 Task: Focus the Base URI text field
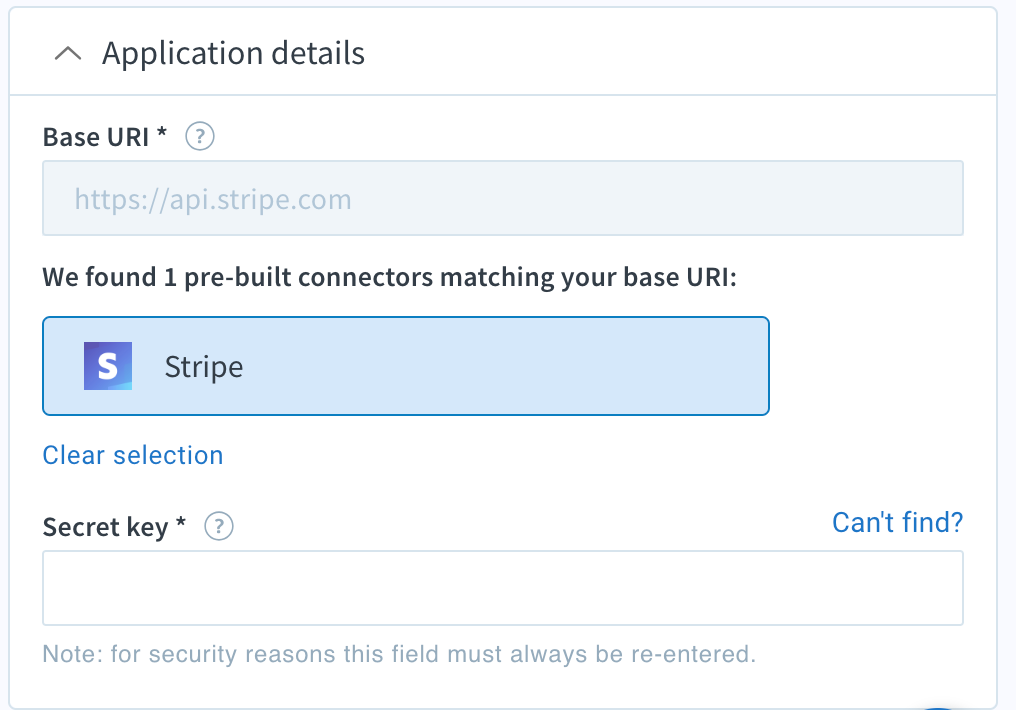pos(502,198)
